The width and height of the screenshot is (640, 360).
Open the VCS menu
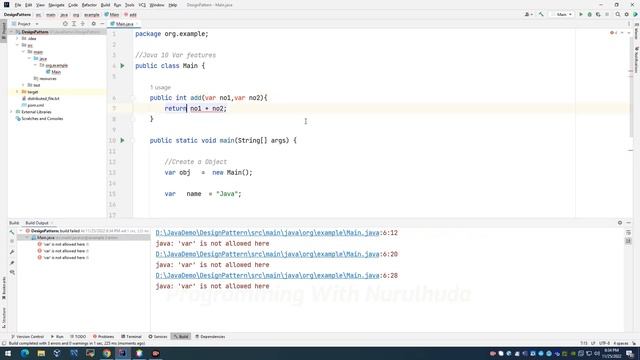[142, 5]
